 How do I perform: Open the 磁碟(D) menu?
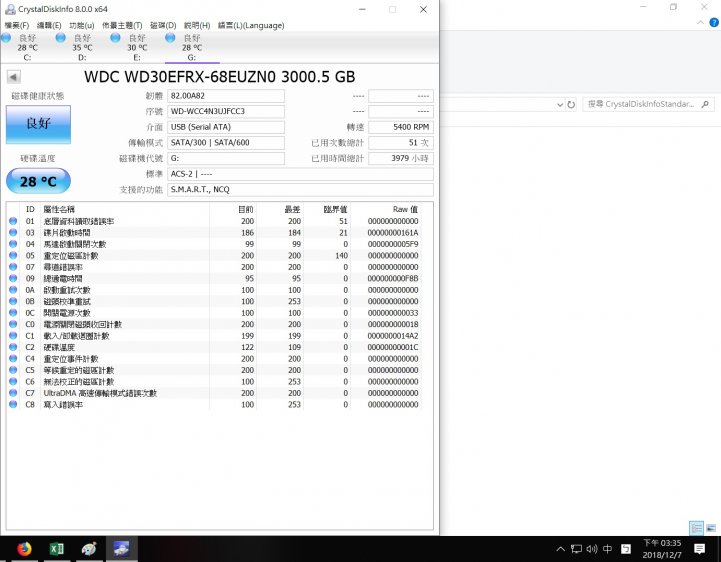[x=163, y=25]
